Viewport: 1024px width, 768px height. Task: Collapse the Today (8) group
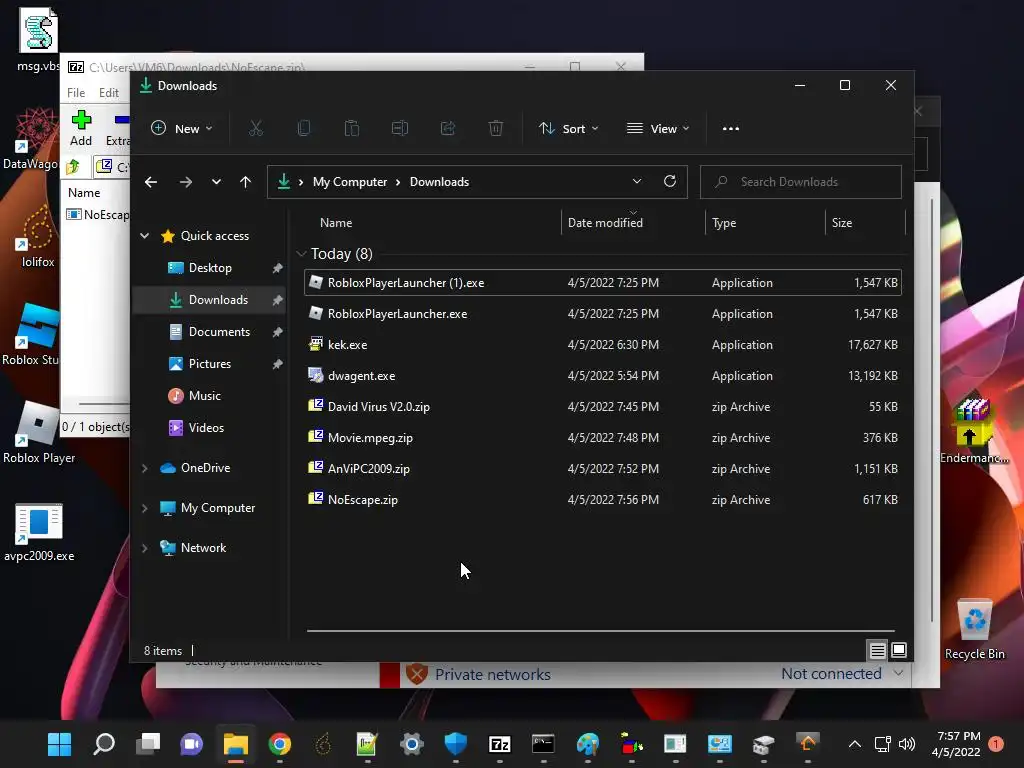tap(301, 253)
